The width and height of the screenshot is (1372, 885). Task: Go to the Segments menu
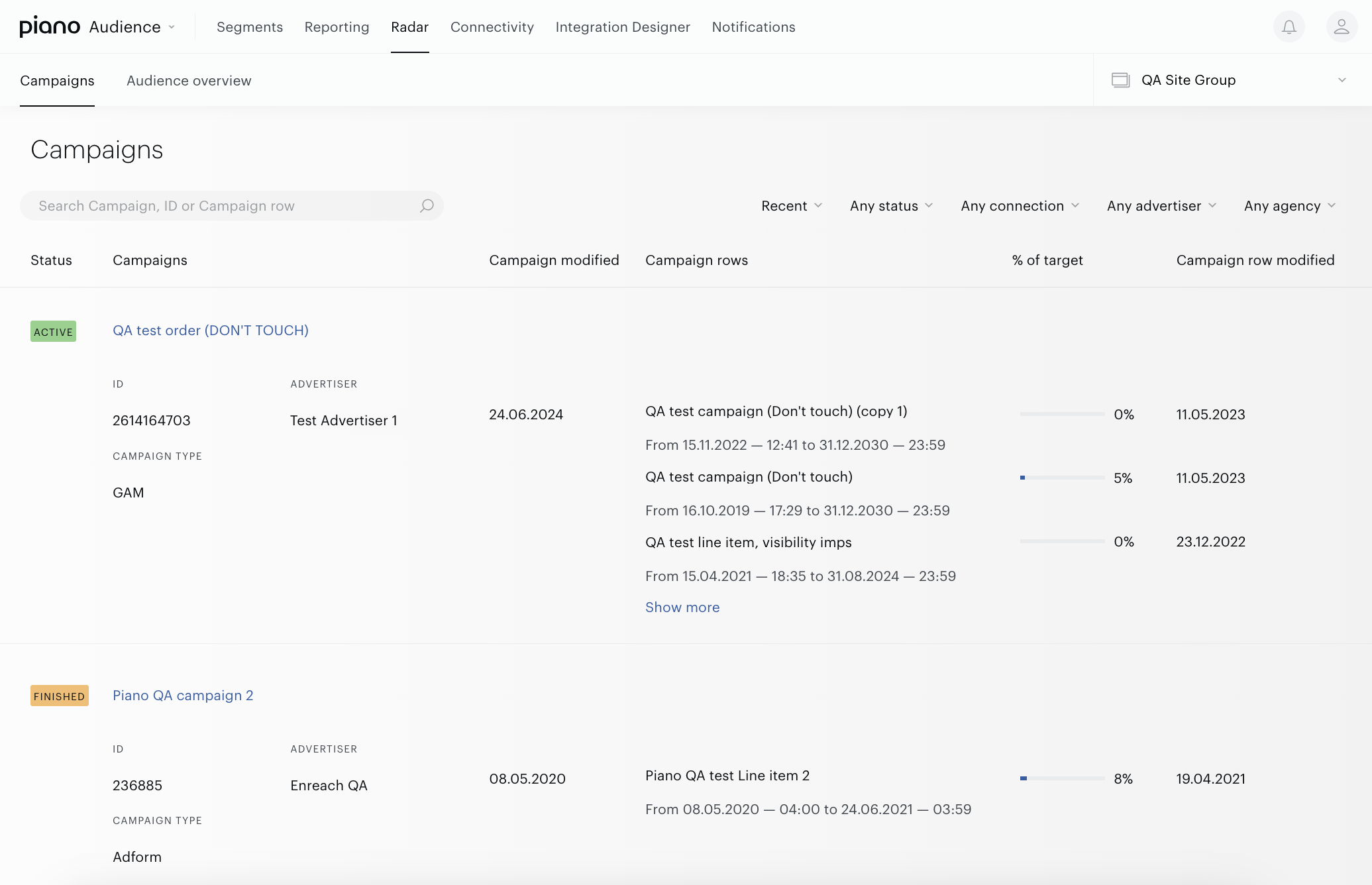pyautogui.click(x=250, y=27)
